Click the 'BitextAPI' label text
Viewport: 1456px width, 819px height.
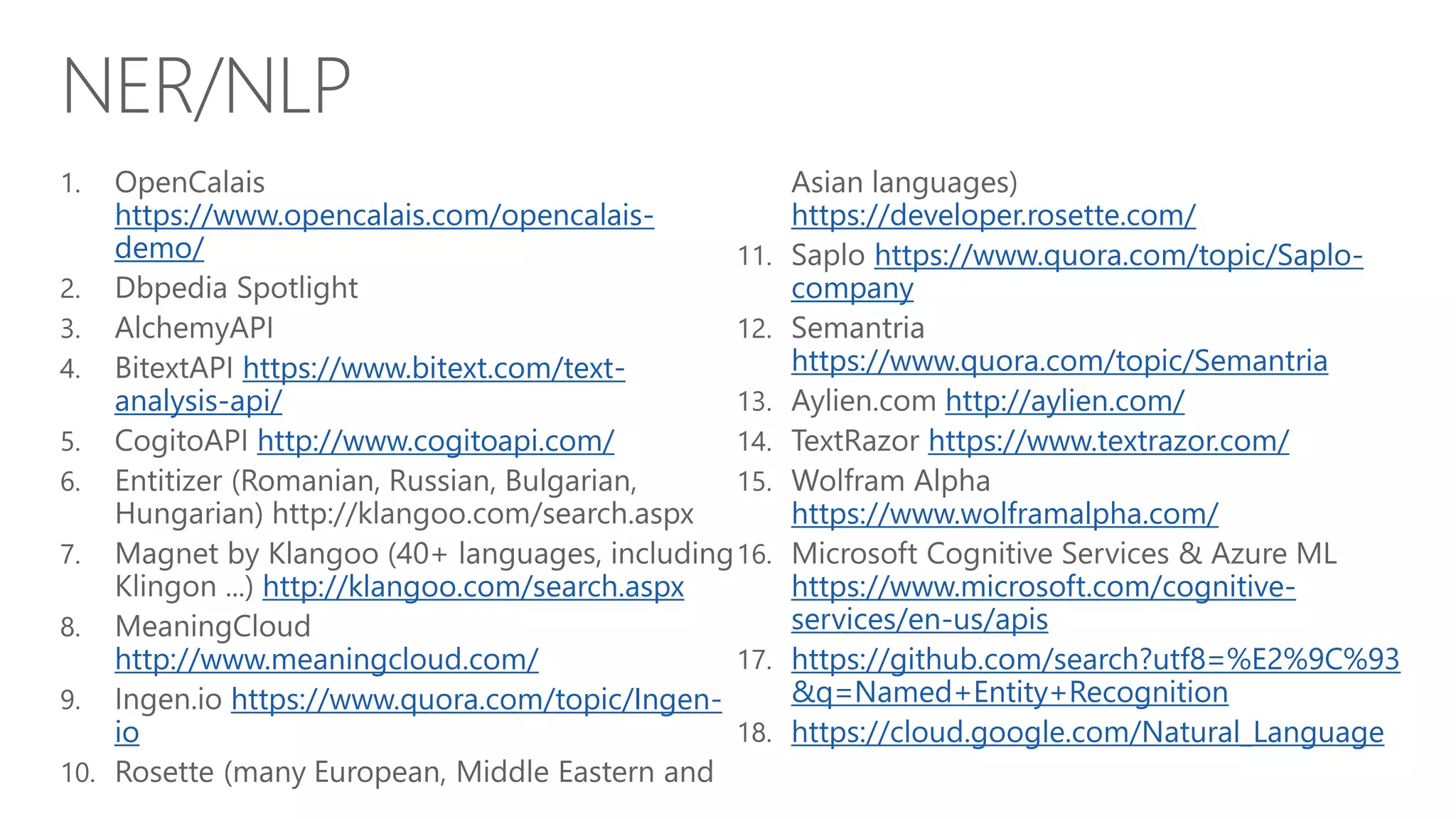pos(174,368)
